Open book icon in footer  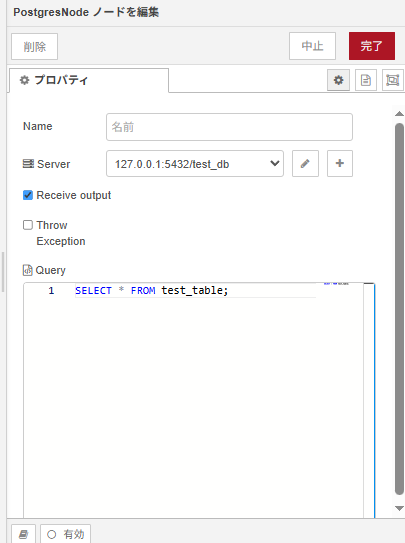tap(24, 534)
